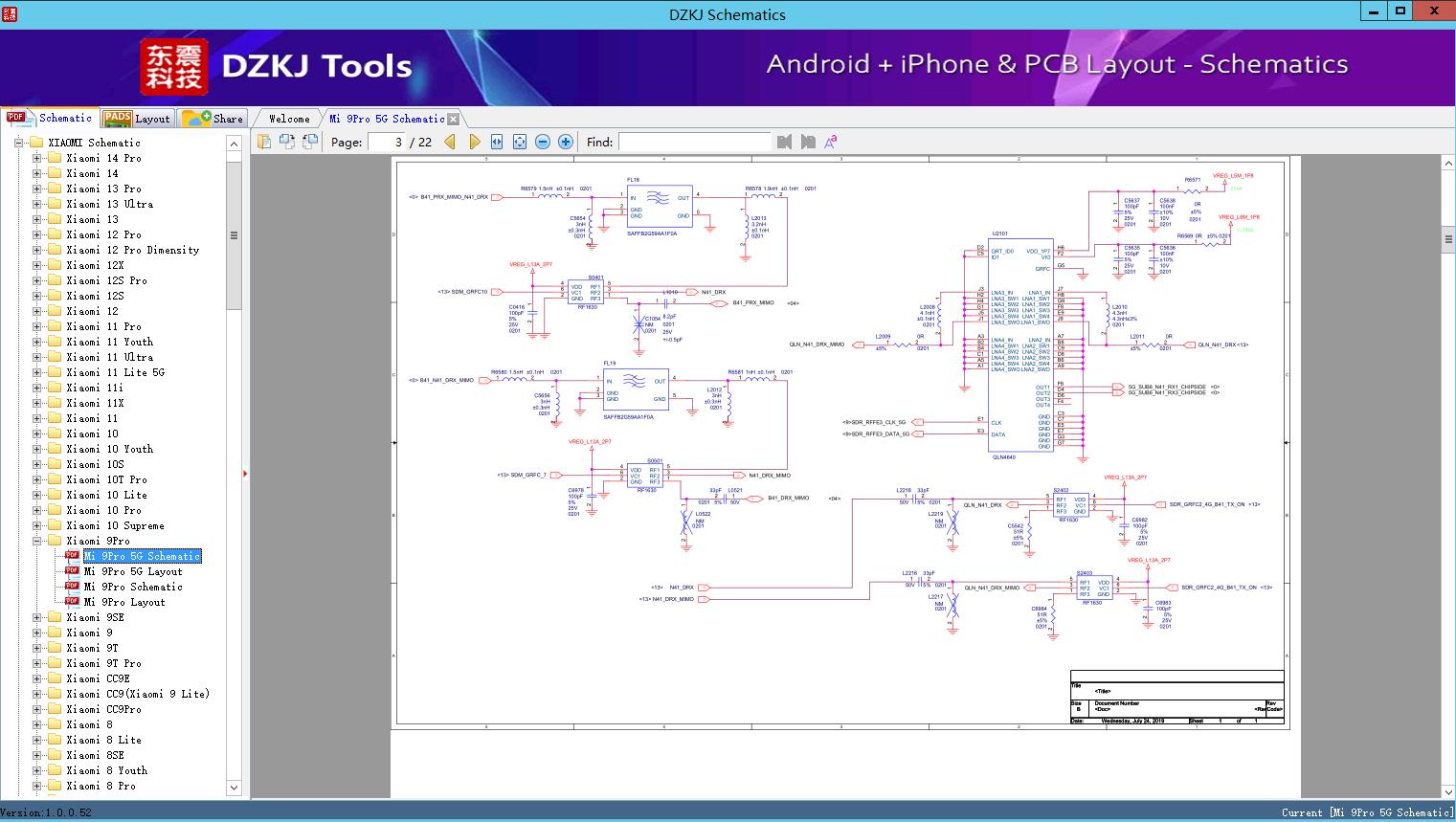Switch to the Schematic panel tab
Viewport: 1456px width, 822px height.
coord(50,118)
